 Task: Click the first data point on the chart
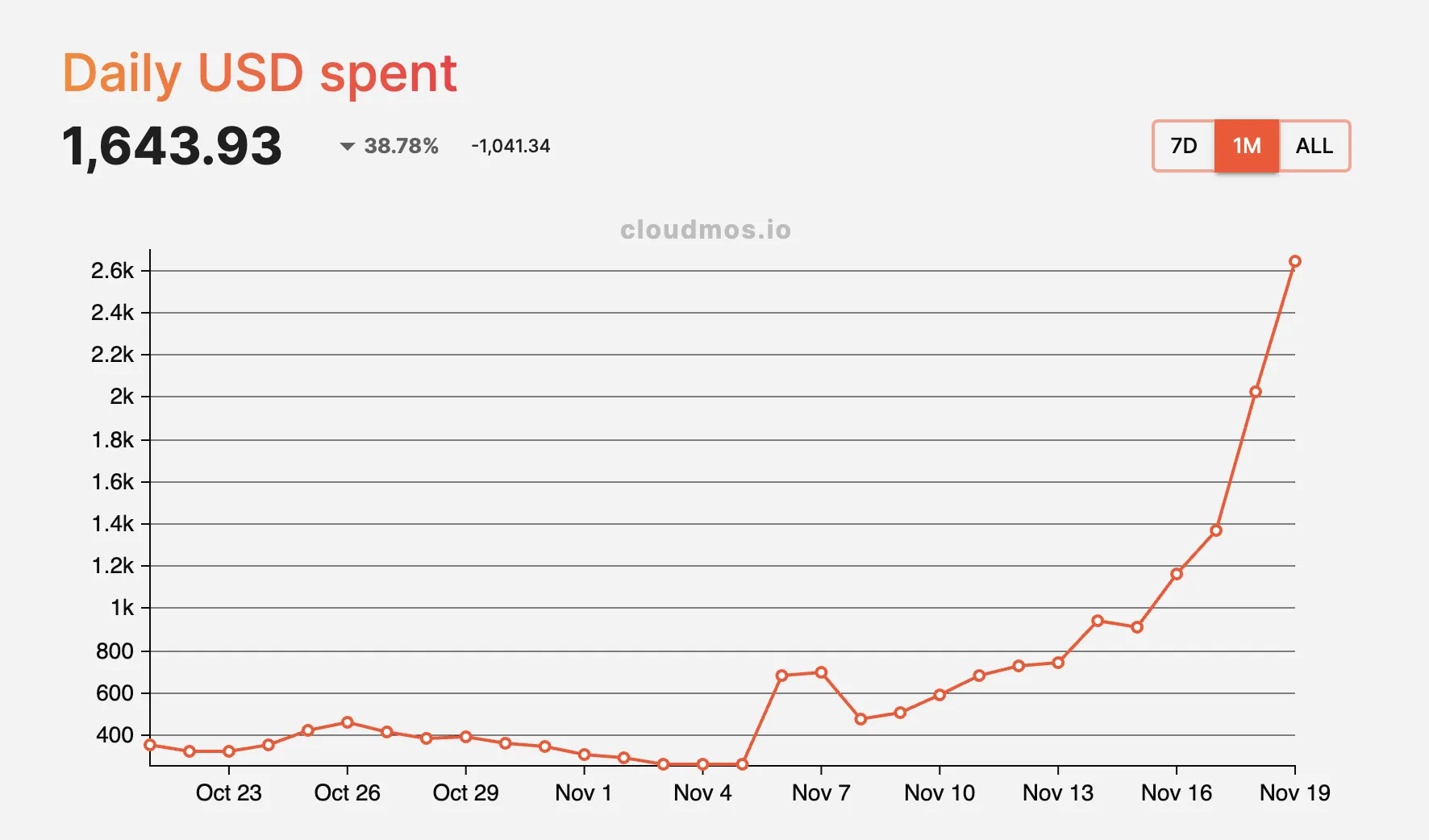tap(150, 745)
